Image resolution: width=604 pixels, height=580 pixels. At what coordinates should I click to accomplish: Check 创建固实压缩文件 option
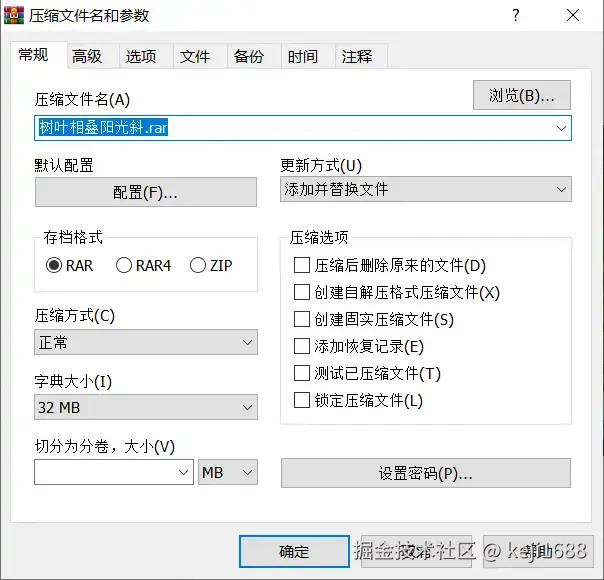(302, 320)
